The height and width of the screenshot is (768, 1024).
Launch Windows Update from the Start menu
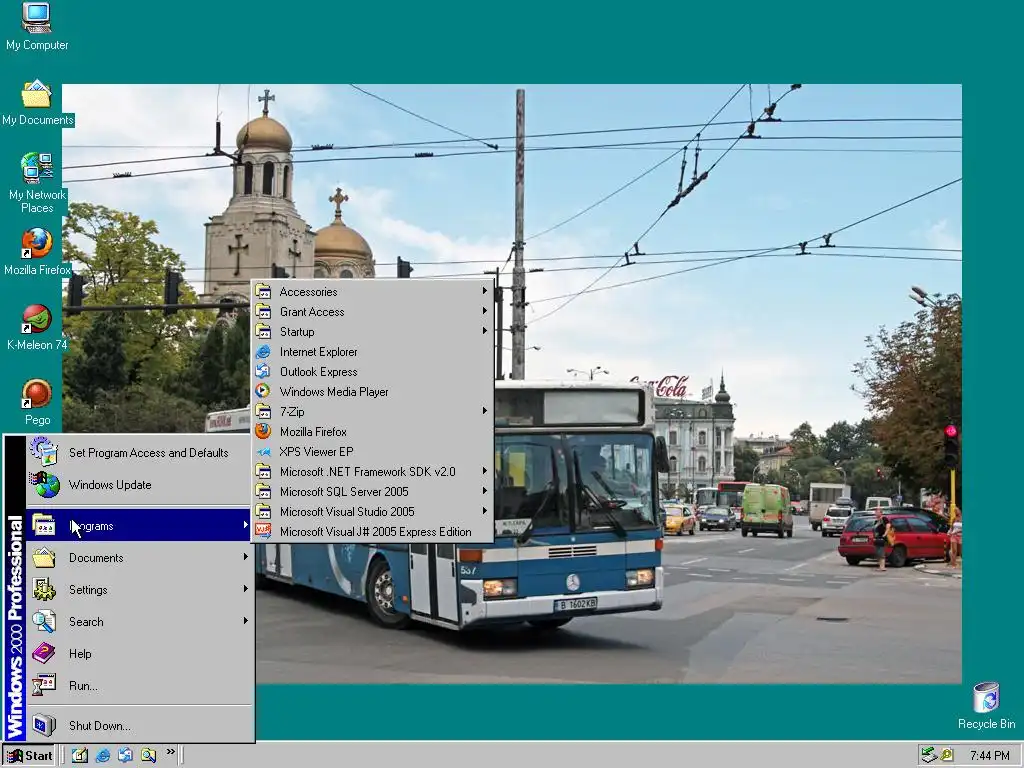(139, 485)
